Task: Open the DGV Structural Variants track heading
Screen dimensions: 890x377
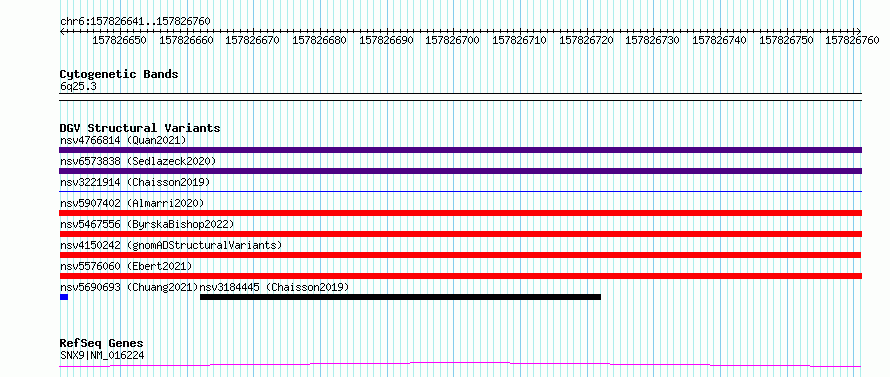Action: pos(140,128)
